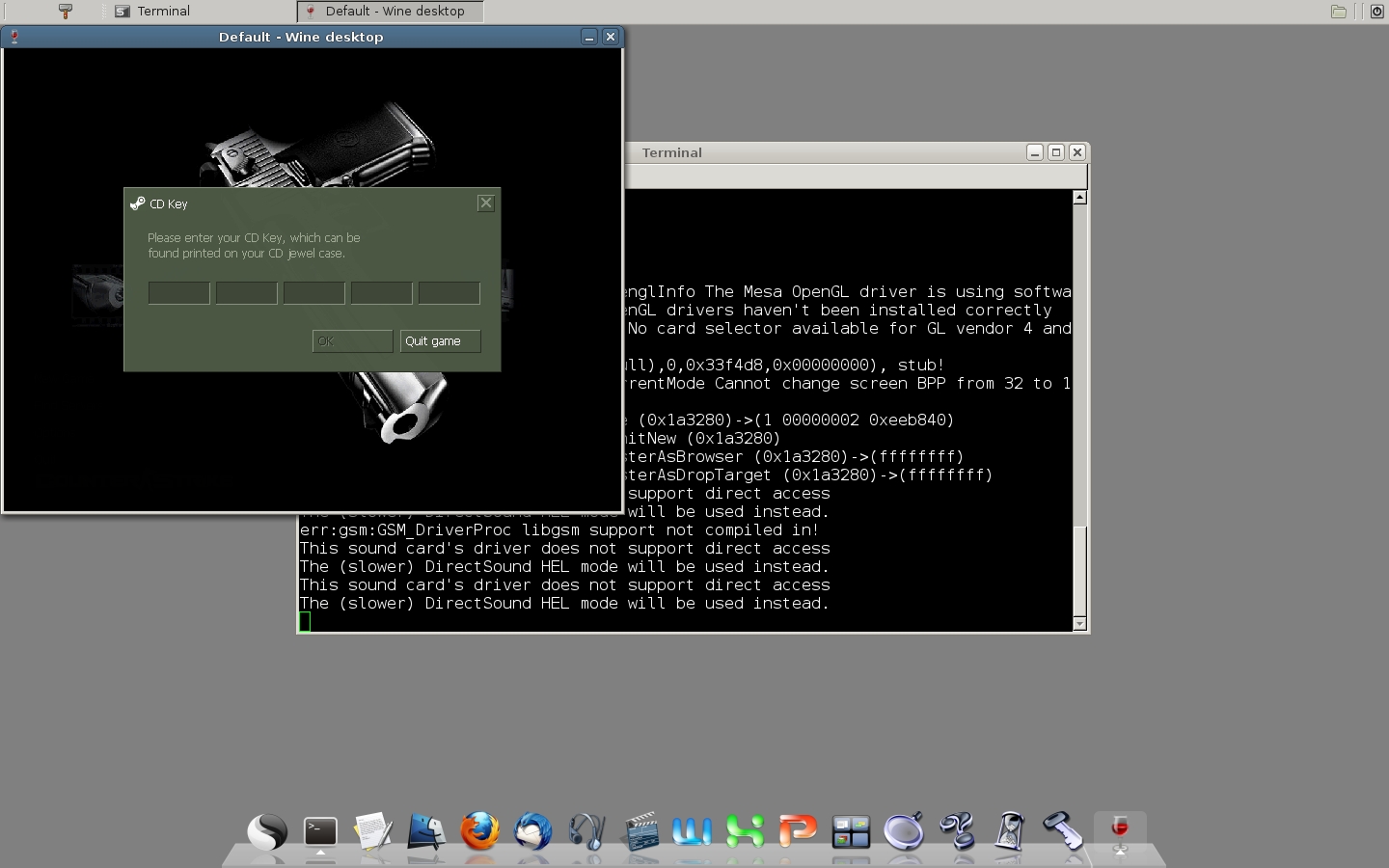Image resolution: width=1389 pixels, height=868 pixels.
Task: Click the 'No card selector available' terminal line
Action: [x=849, y=329]
